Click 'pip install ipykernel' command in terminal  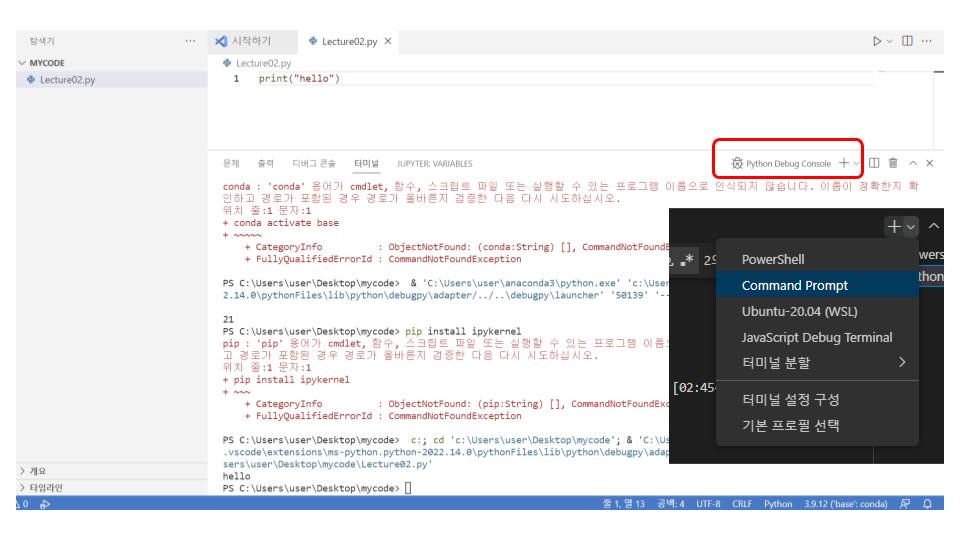click(x=462, y=331)
